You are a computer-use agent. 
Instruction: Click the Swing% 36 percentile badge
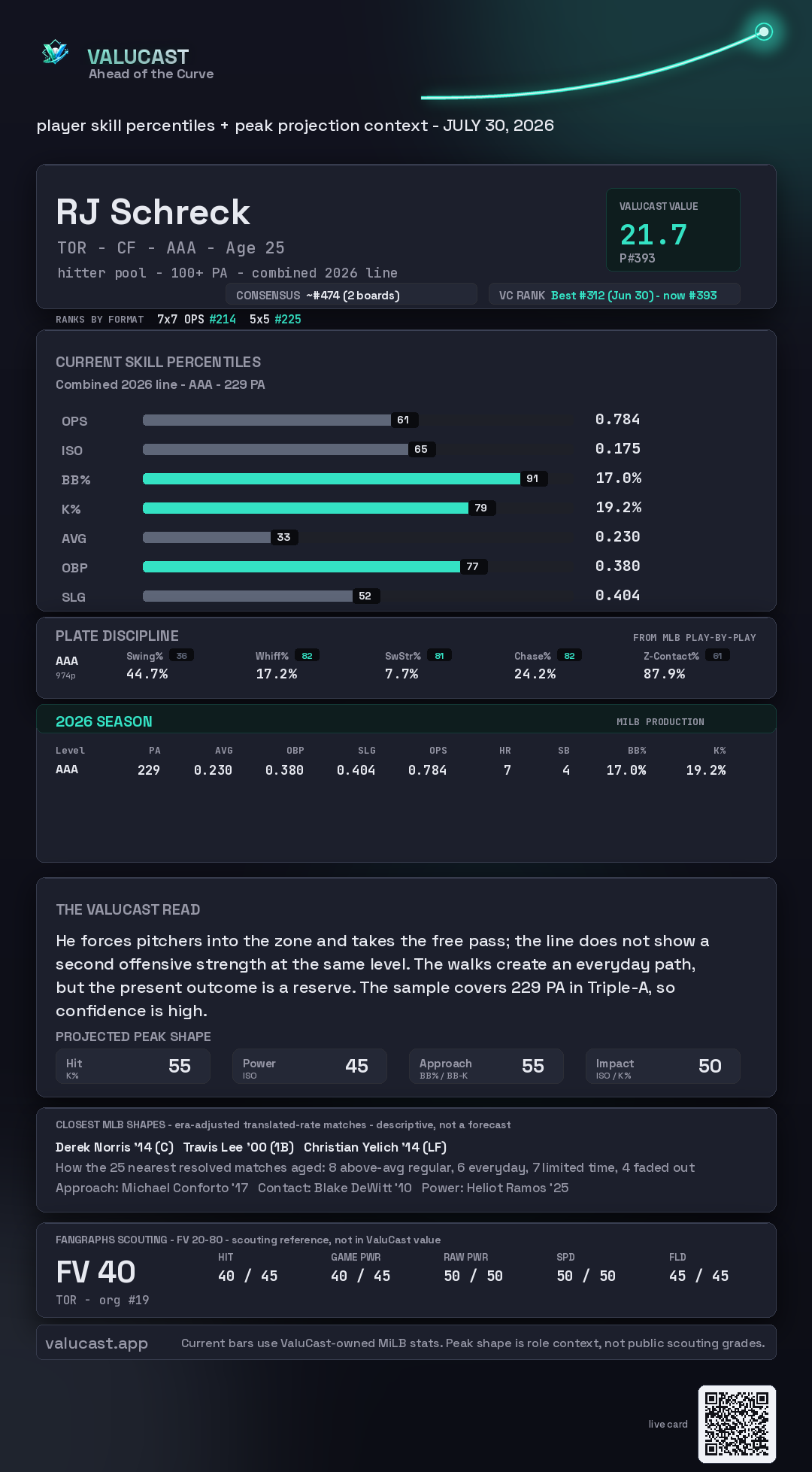[x=181, y=656]
